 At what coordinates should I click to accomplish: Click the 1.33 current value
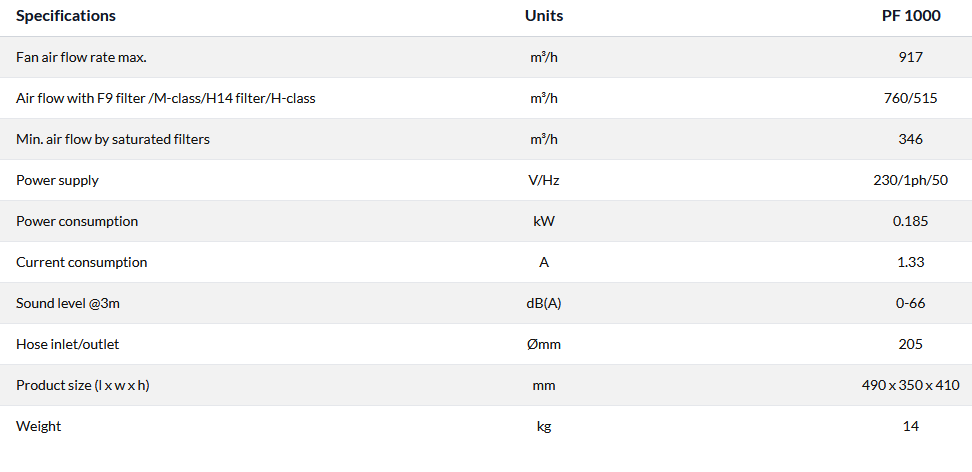[910, 262]
